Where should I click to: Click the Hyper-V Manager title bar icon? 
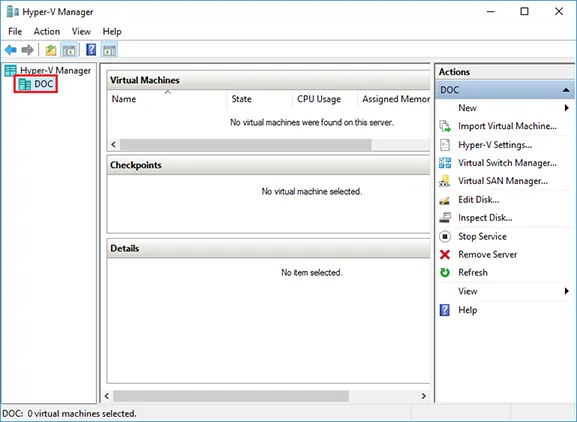point(13,12)
